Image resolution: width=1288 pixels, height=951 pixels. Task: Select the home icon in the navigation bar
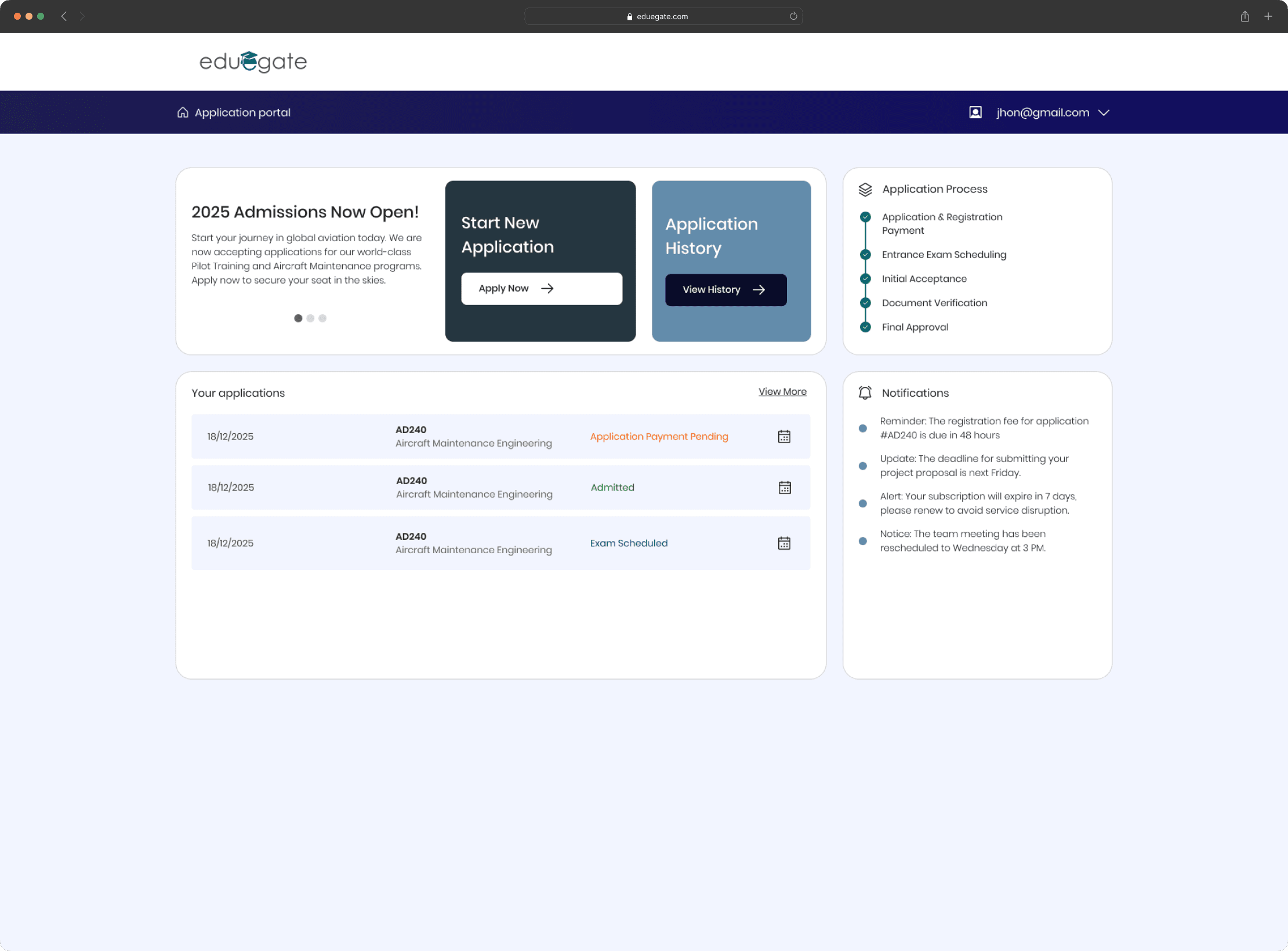tap(183, 112)
